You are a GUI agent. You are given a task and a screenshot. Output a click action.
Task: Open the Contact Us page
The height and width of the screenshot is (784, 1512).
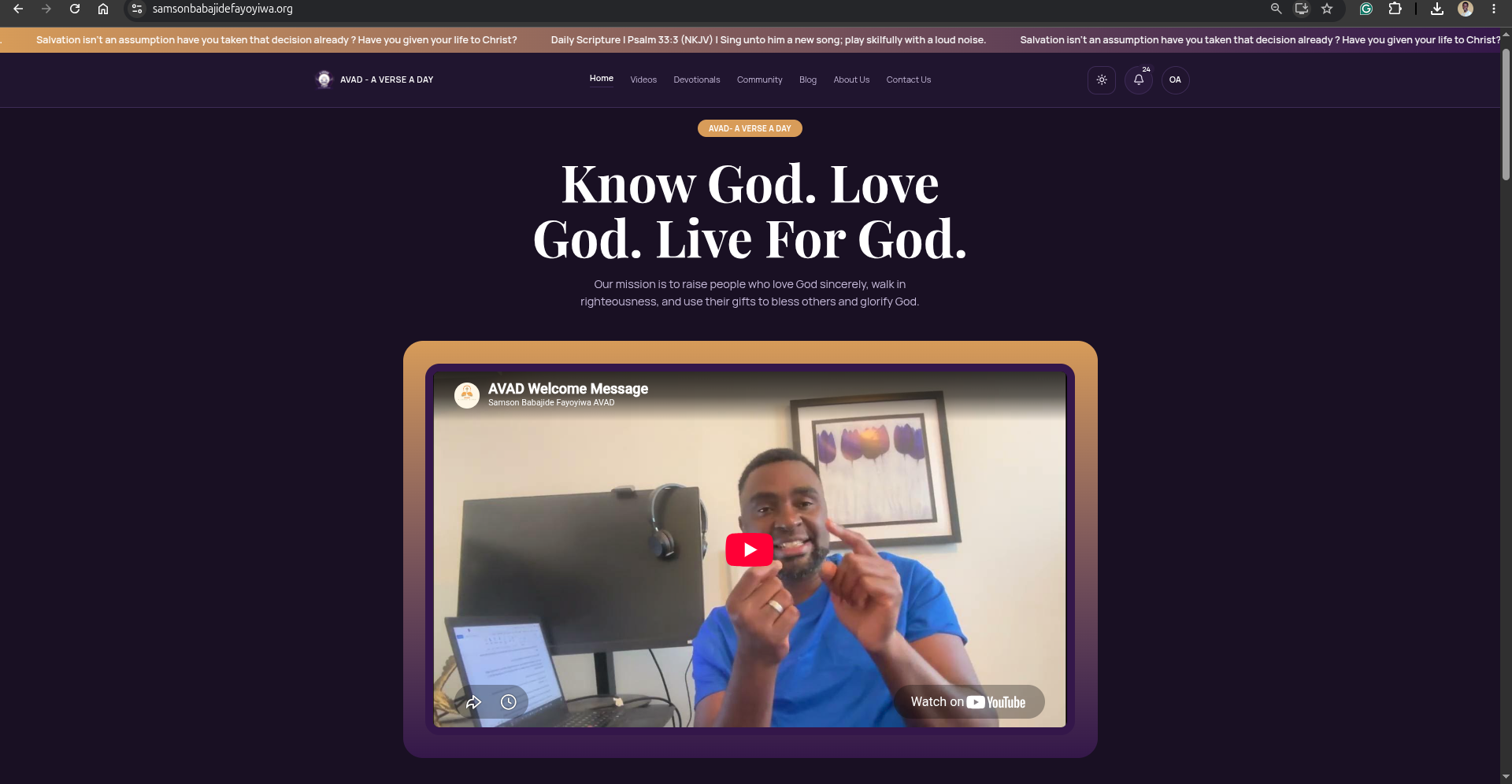(x=909, y=80)
